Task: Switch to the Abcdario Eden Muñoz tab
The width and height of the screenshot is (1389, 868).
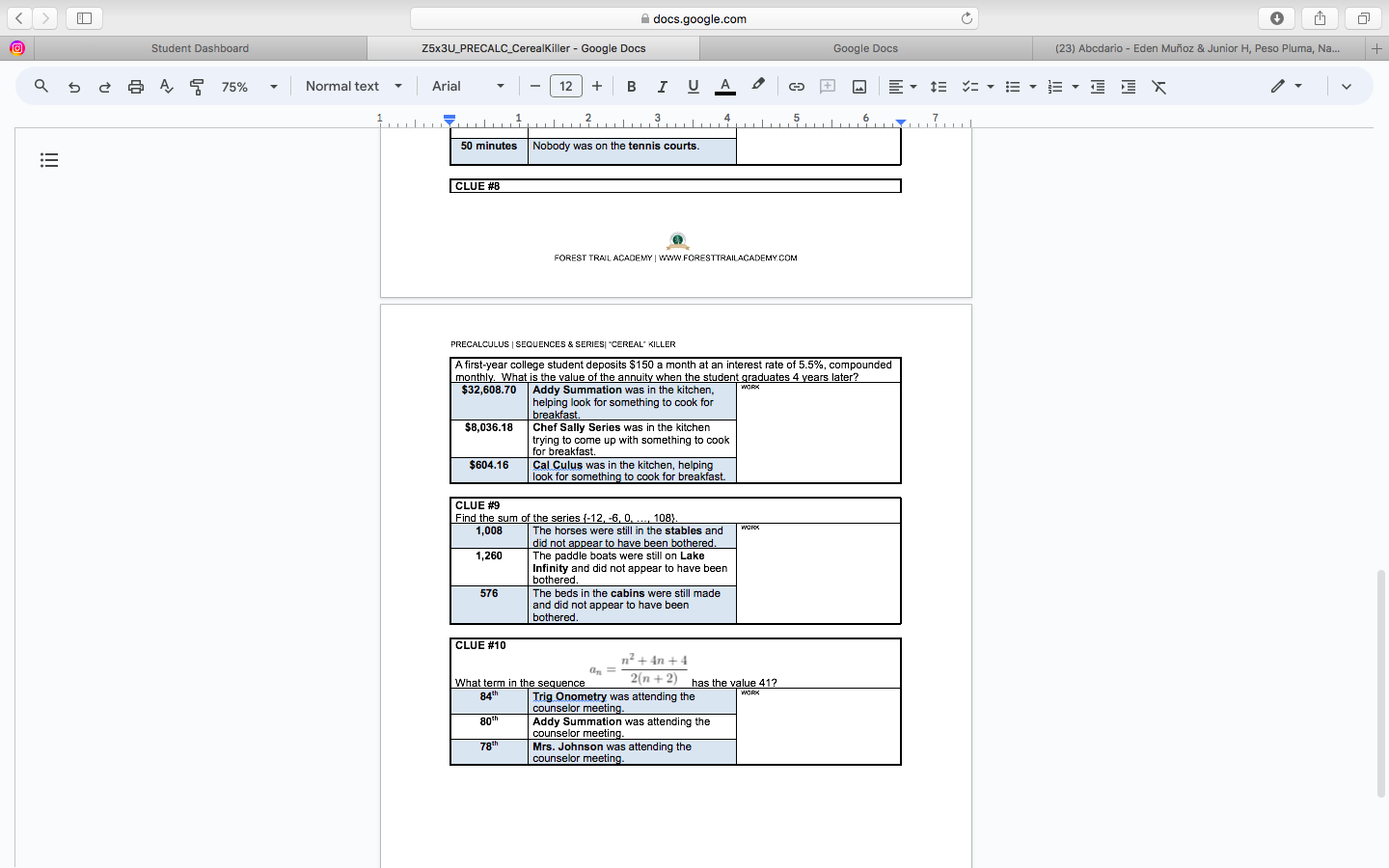Action: pyautogui.click(x=1197, y=48)
